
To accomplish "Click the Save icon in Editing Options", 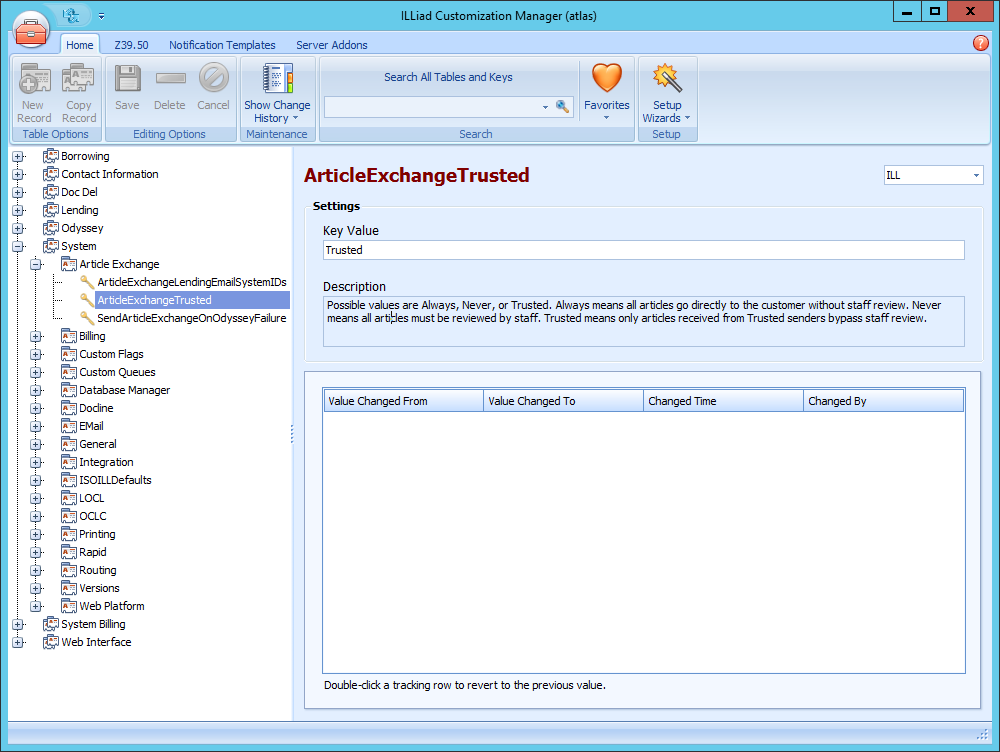I will pos(127,80).
